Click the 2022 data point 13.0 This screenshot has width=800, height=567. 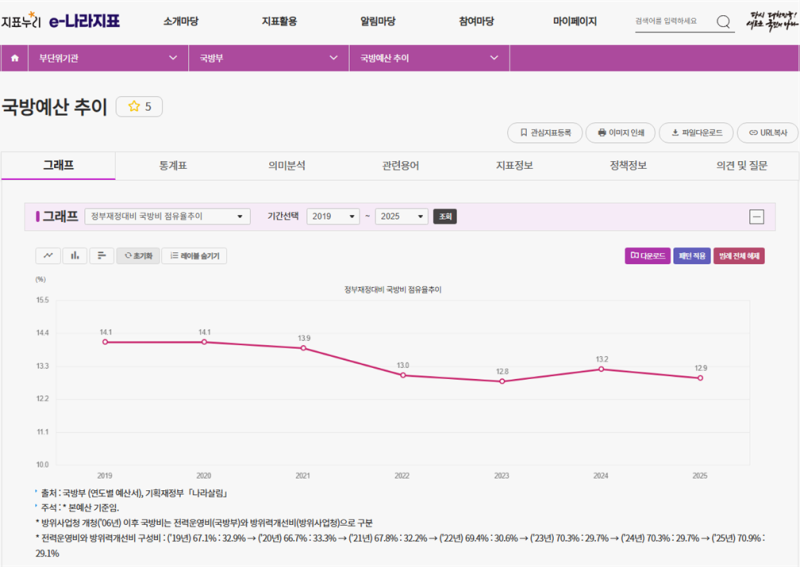click(403, 375)
